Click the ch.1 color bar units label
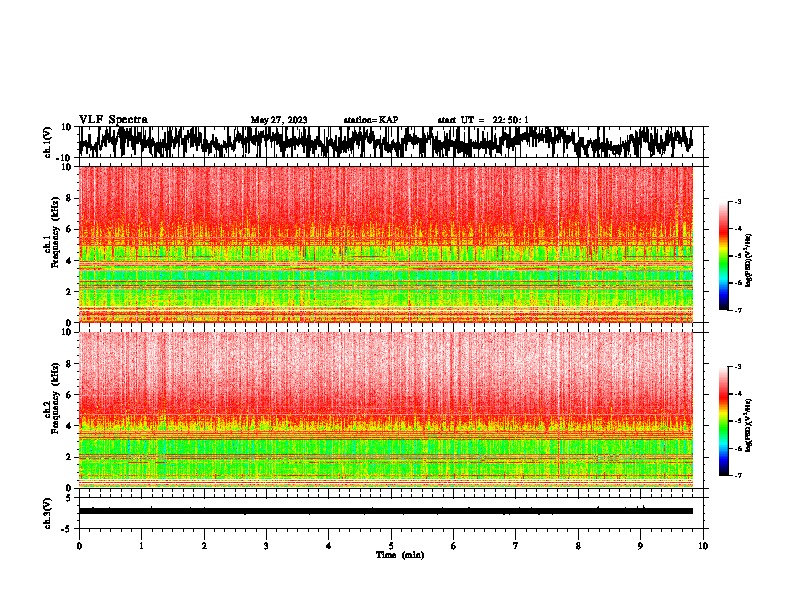 click(749, 260)
